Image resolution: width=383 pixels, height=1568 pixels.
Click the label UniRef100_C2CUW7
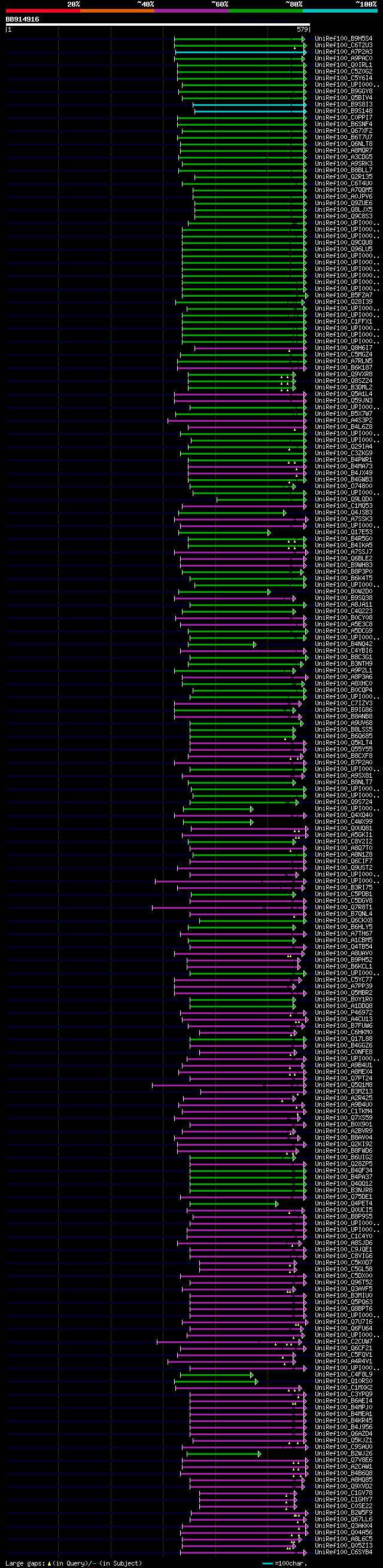(x=344, y=1342)
